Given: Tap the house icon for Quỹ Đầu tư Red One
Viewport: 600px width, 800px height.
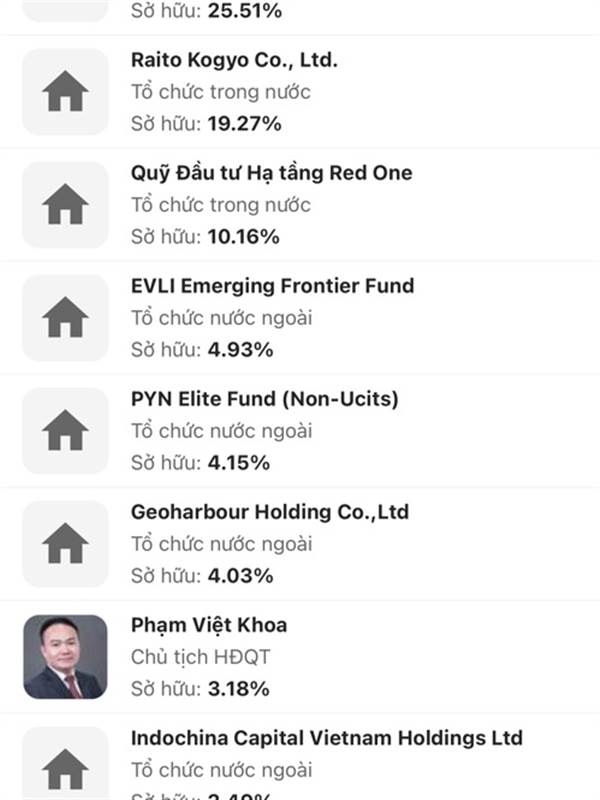Looking at the screenshot, I should click(65, 205).
